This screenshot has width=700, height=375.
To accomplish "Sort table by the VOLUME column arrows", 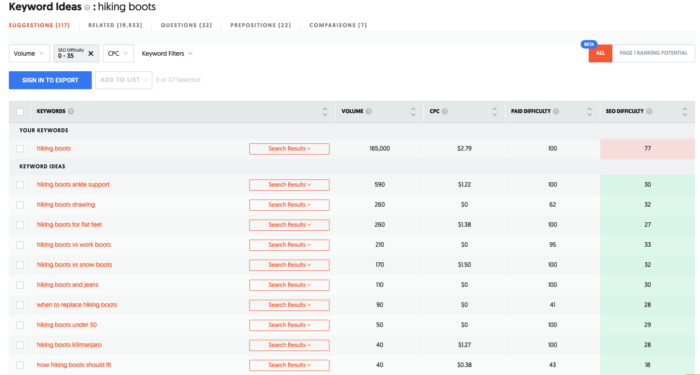I will click(413, 112).
